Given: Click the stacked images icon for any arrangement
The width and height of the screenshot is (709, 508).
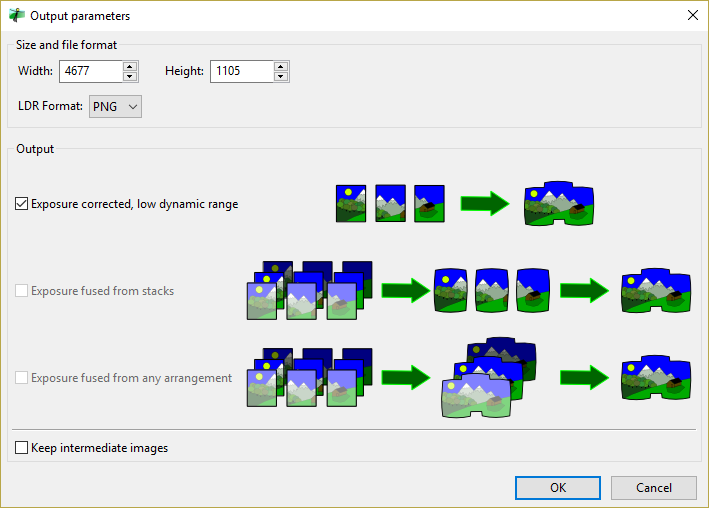Looking at the screenshot, I should pos(309,377).
